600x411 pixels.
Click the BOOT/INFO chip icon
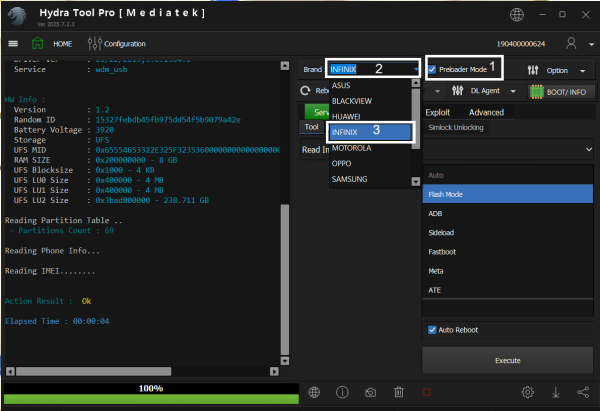537,92
